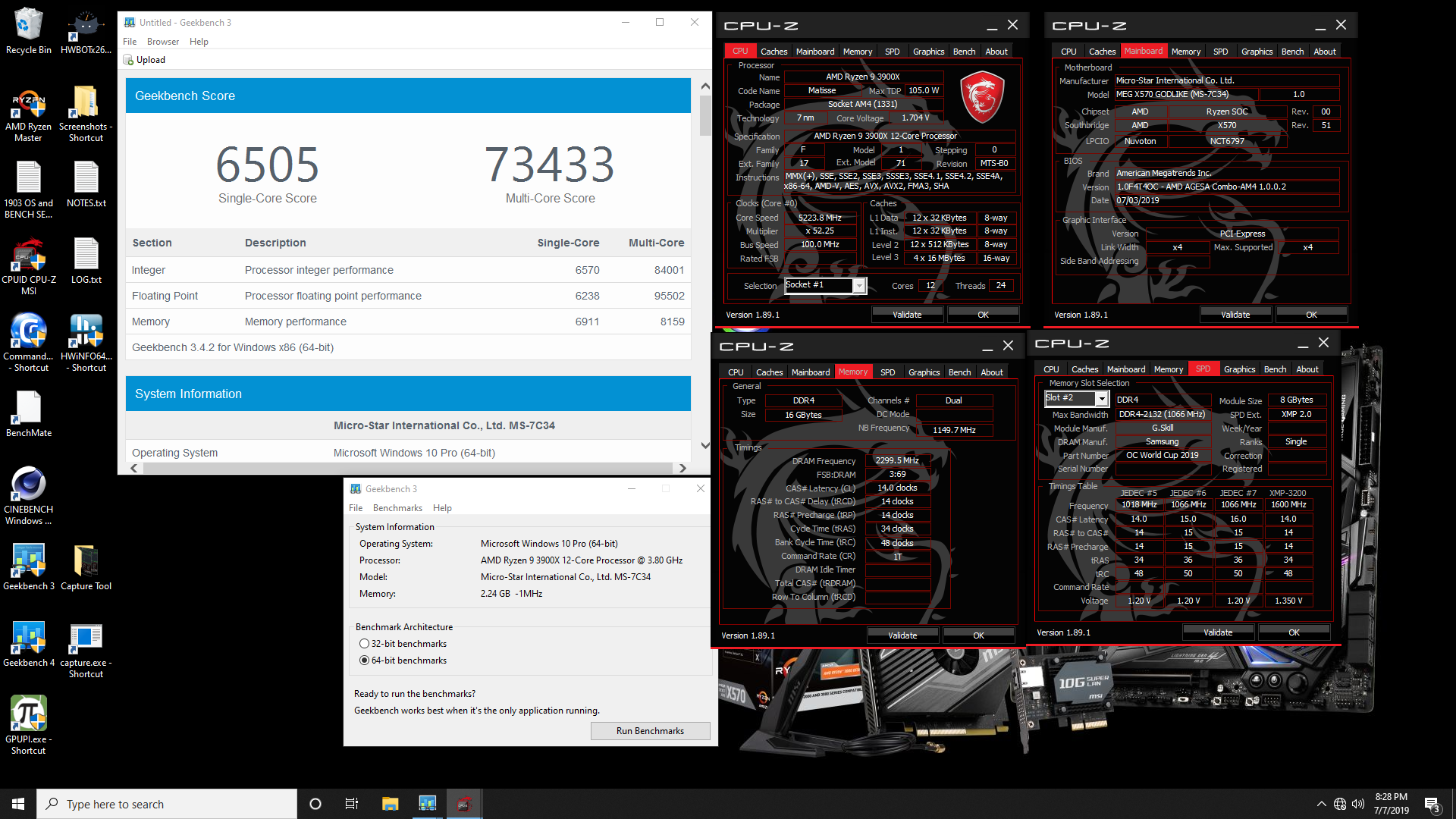
Task: Click the multi-core score 73433
Action: point(550,165)
